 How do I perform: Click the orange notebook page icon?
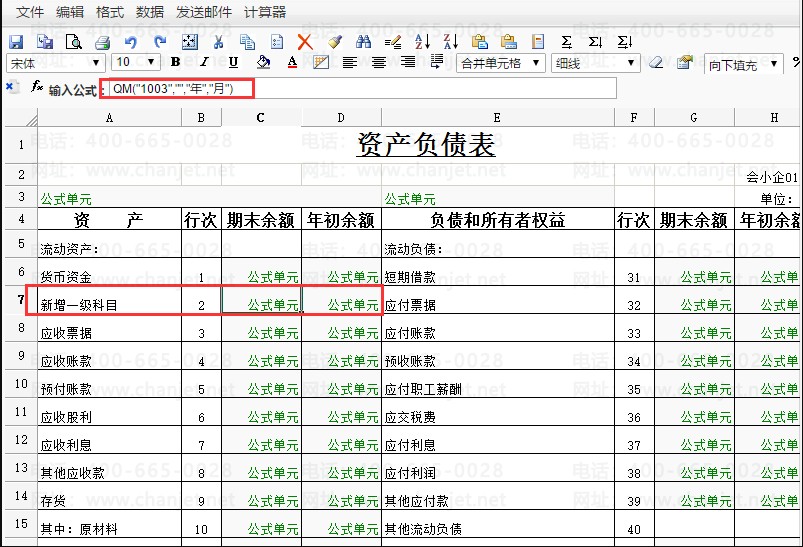tap(538, 42)
